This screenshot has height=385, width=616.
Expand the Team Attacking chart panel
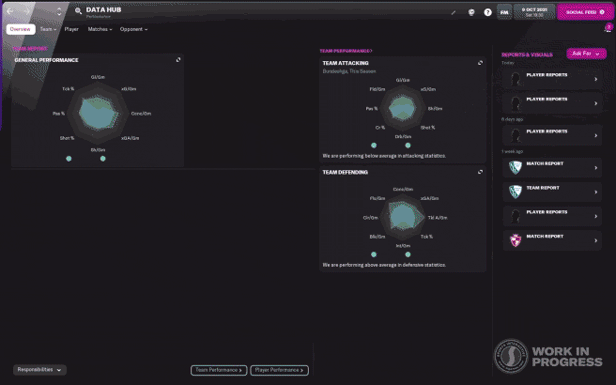(480, 63)
